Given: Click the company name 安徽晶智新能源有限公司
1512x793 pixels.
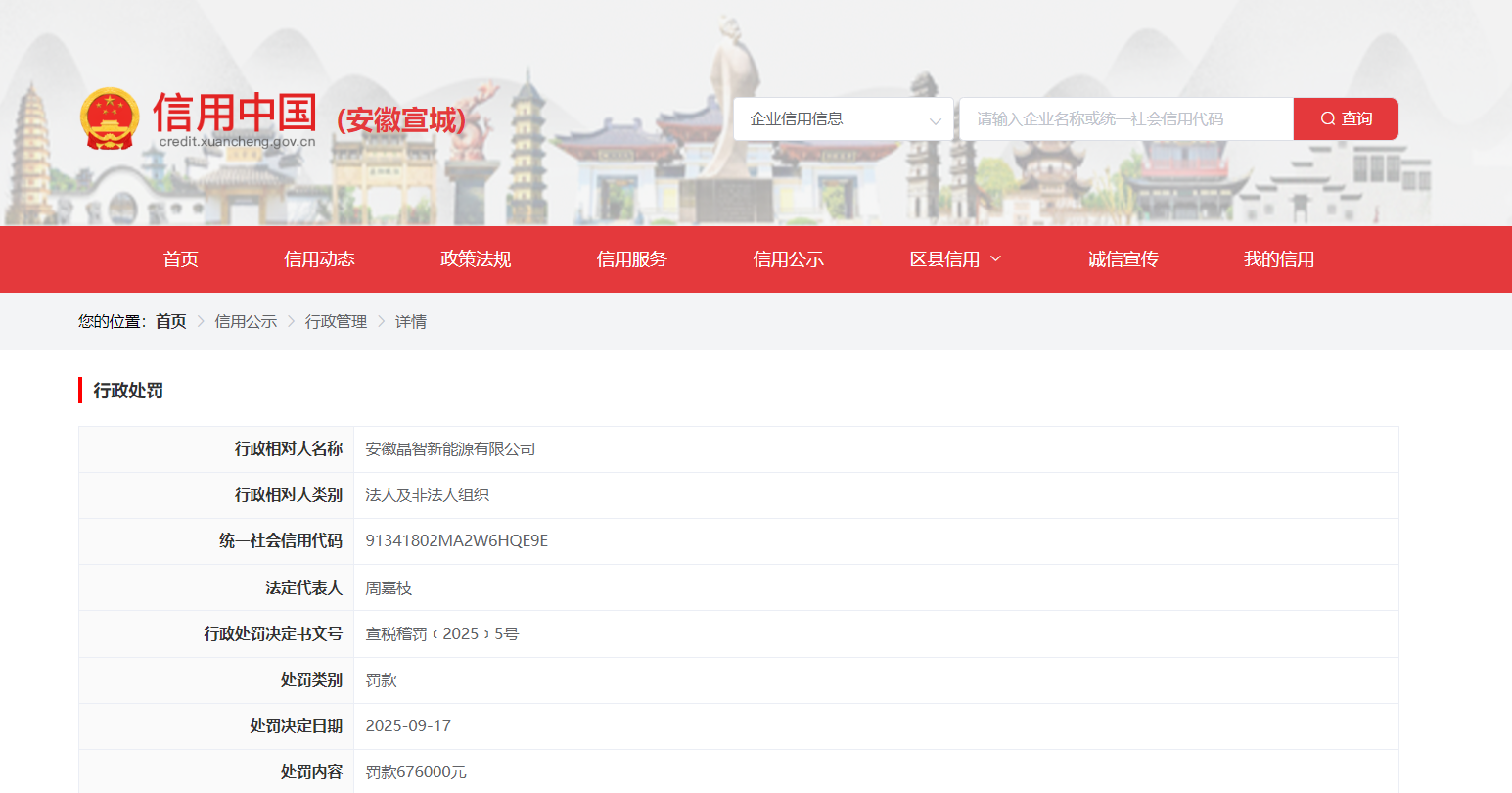Looking at the screenshot, I should 450,449.
